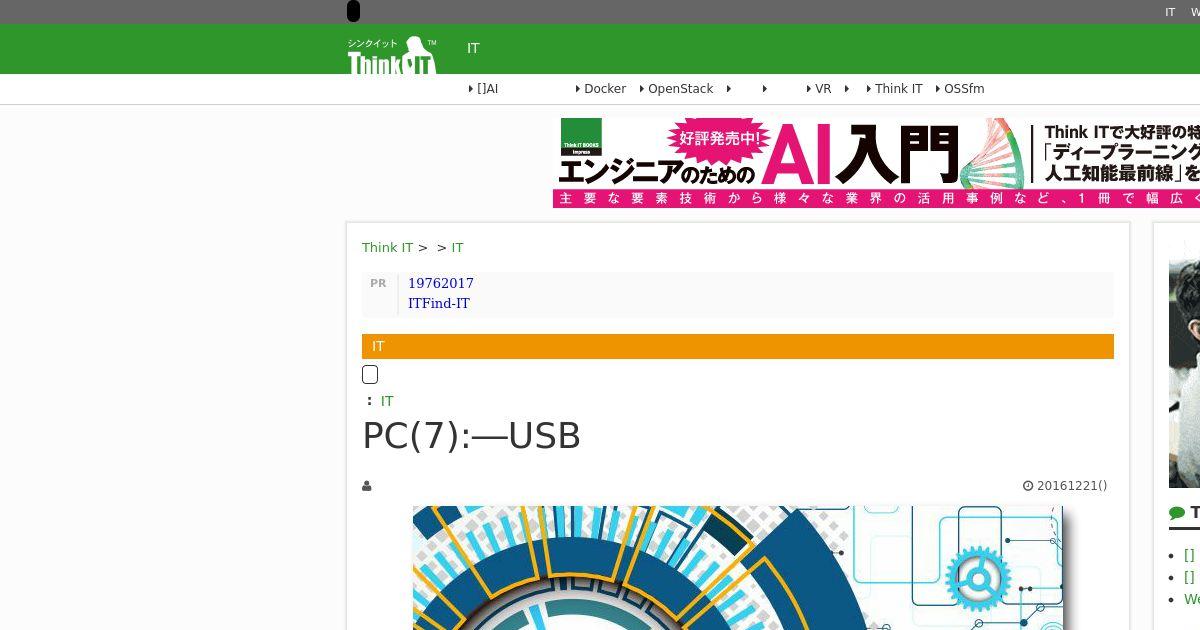Click the Think IT logo in header
This screenshot has height=630, width=1200.
[x=392, y=55]
